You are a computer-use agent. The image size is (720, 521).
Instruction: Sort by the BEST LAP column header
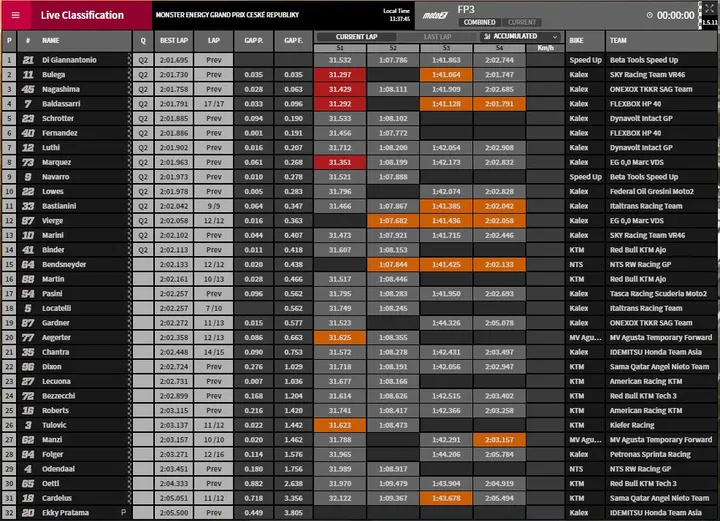pyautogui.click(x=174, y=40)
